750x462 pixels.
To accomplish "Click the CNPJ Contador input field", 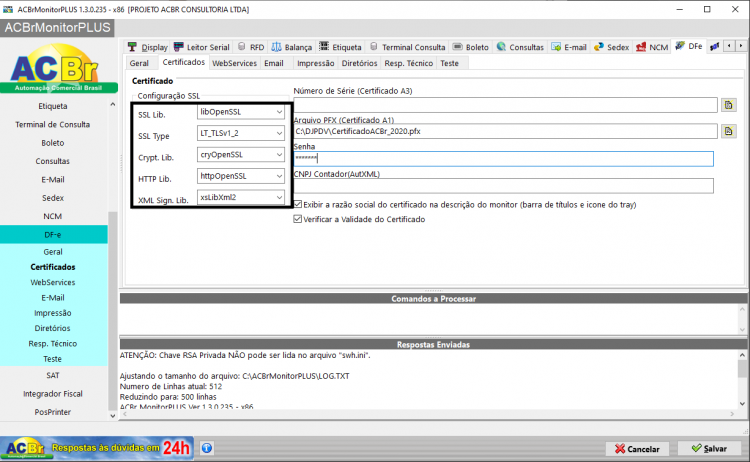I will click(x=504, y=186).
